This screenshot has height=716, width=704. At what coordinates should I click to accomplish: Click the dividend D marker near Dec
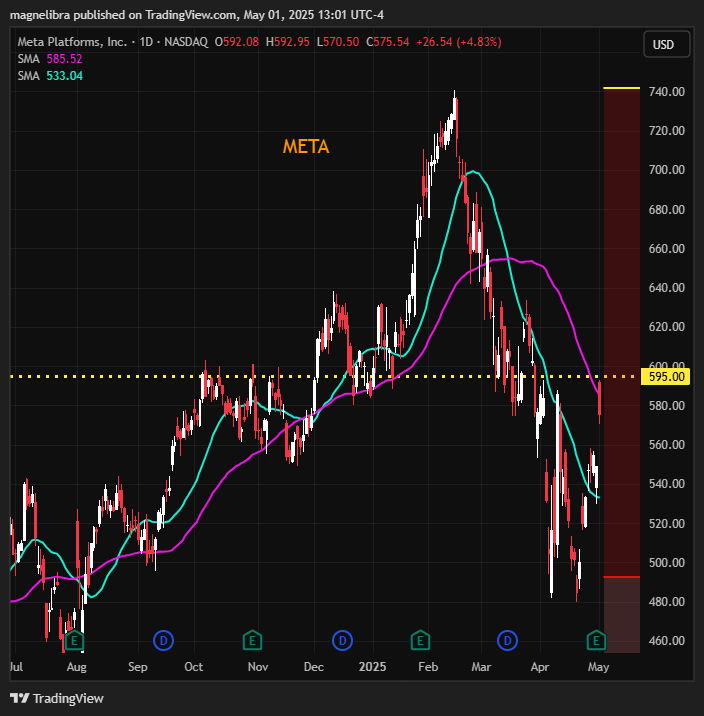click(x=342, y=641)
